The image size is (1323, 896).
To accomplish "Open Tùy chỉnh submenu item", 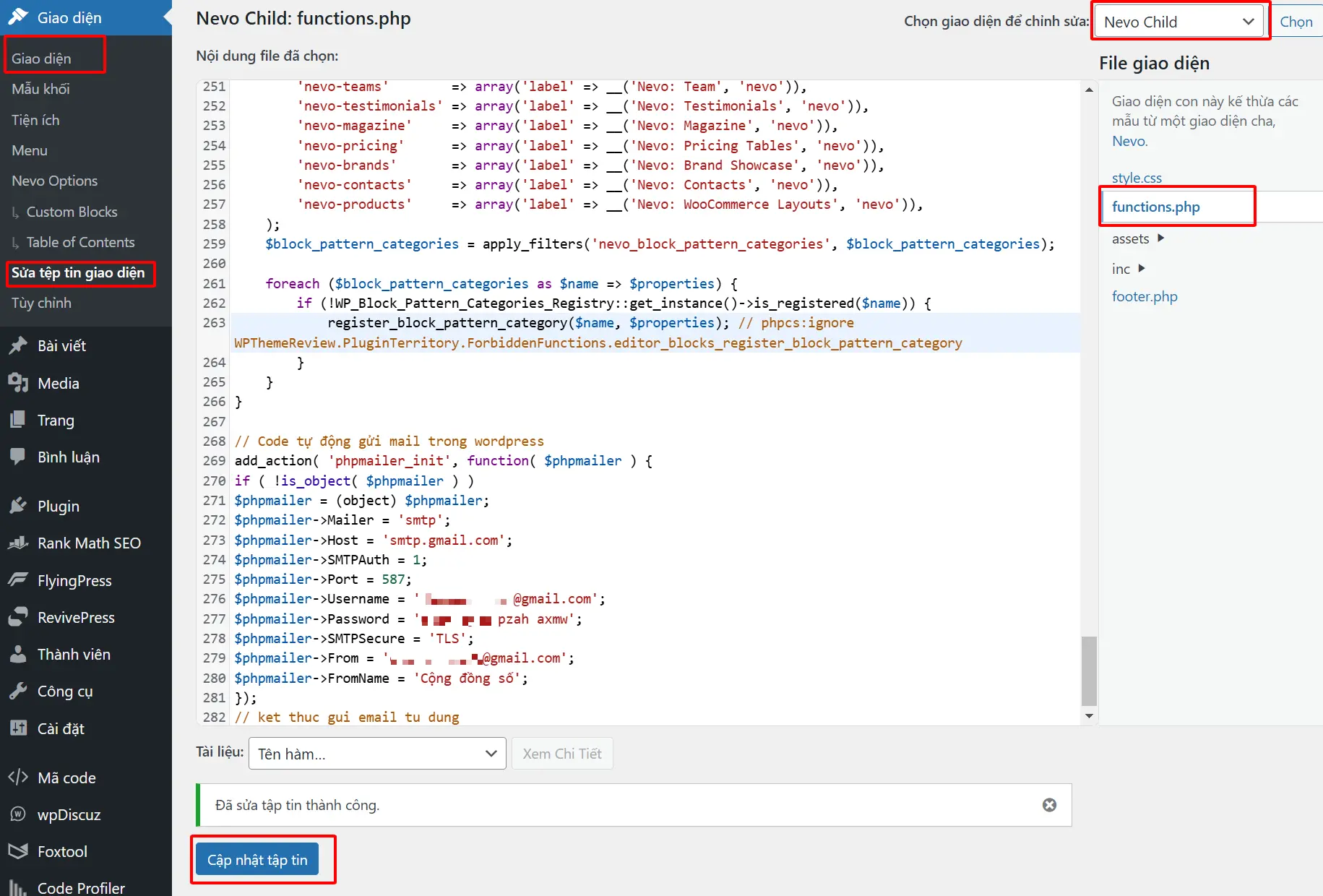I will (x=41, y=303).
